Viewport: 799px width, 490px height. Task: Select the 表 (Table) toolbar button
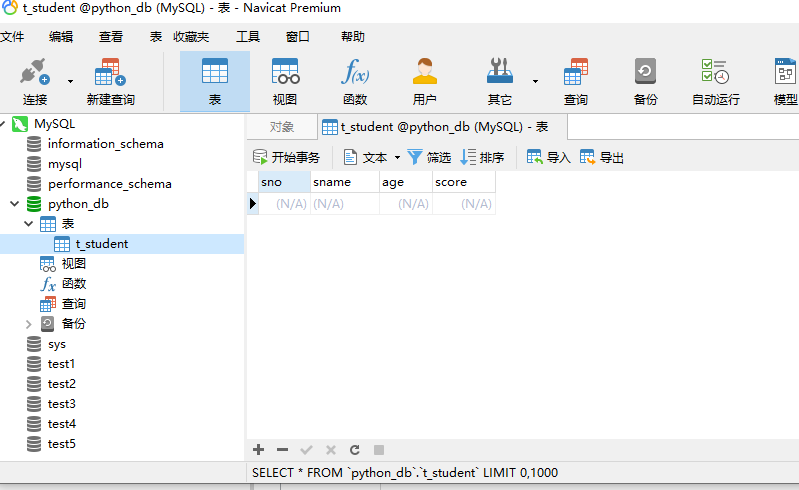pos(215,81)
